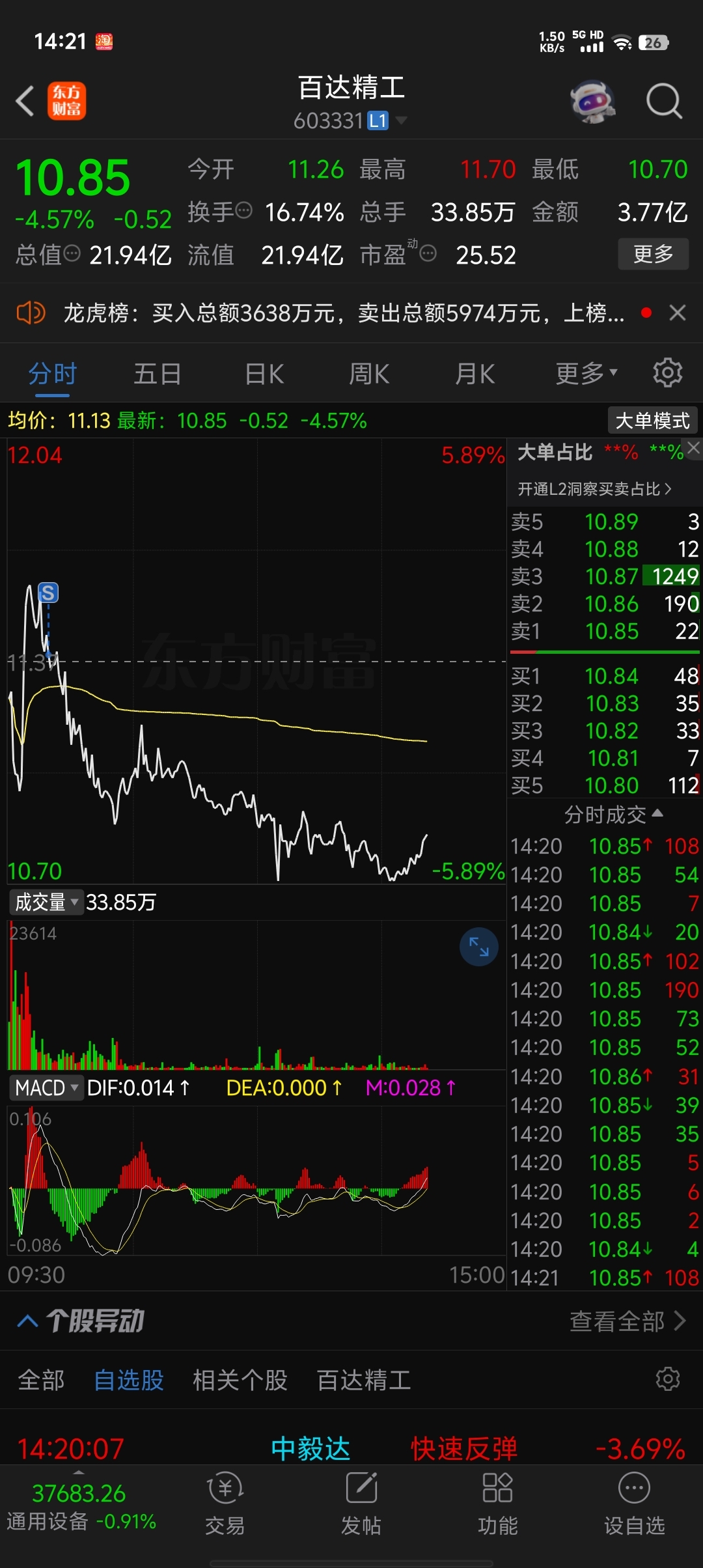This screenshot has height=1568, width=703.
Task: Tap the battery indicator in status bar
Action: (x=654, y=43)
